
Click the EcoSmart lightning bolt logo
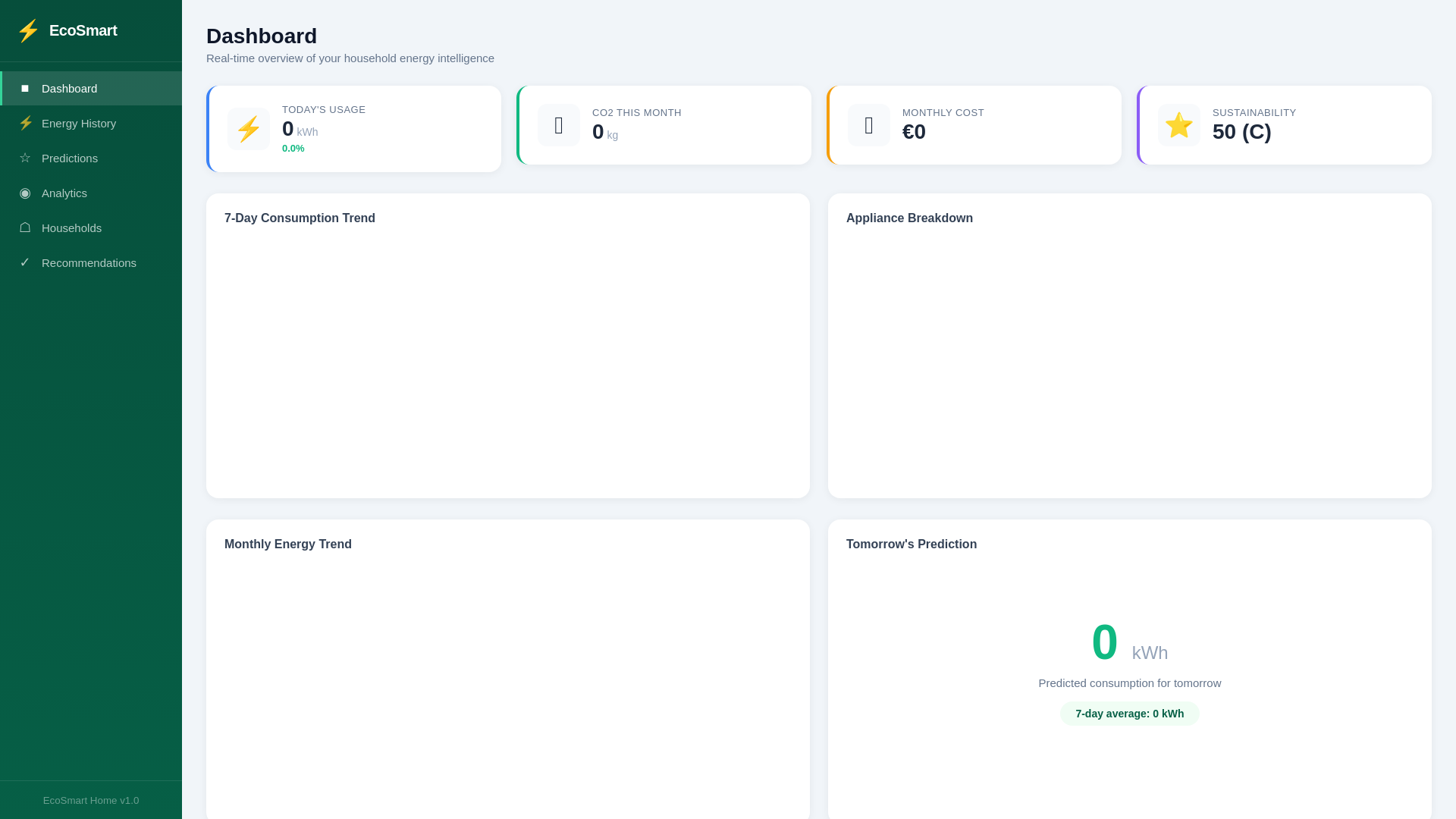pos(28,30)
